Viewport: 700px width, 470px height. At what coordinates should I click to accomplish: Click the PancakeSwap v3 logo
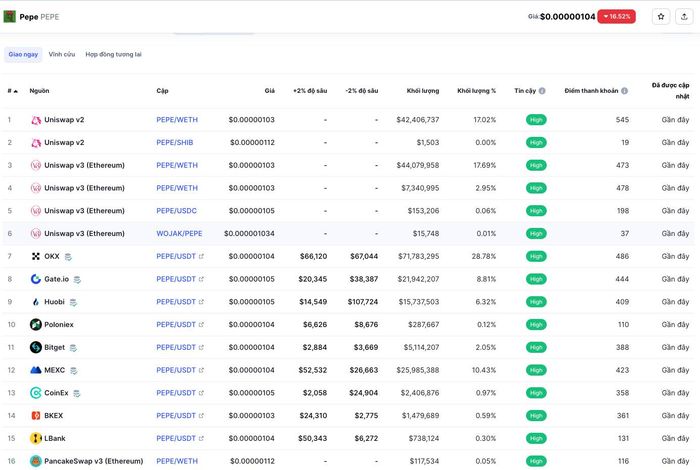(36, 461)
